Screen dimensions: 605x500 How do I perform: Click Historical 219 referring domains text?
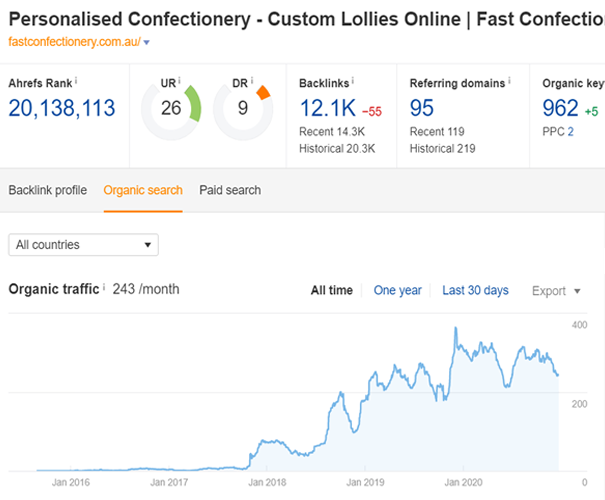tap(442, 149)
